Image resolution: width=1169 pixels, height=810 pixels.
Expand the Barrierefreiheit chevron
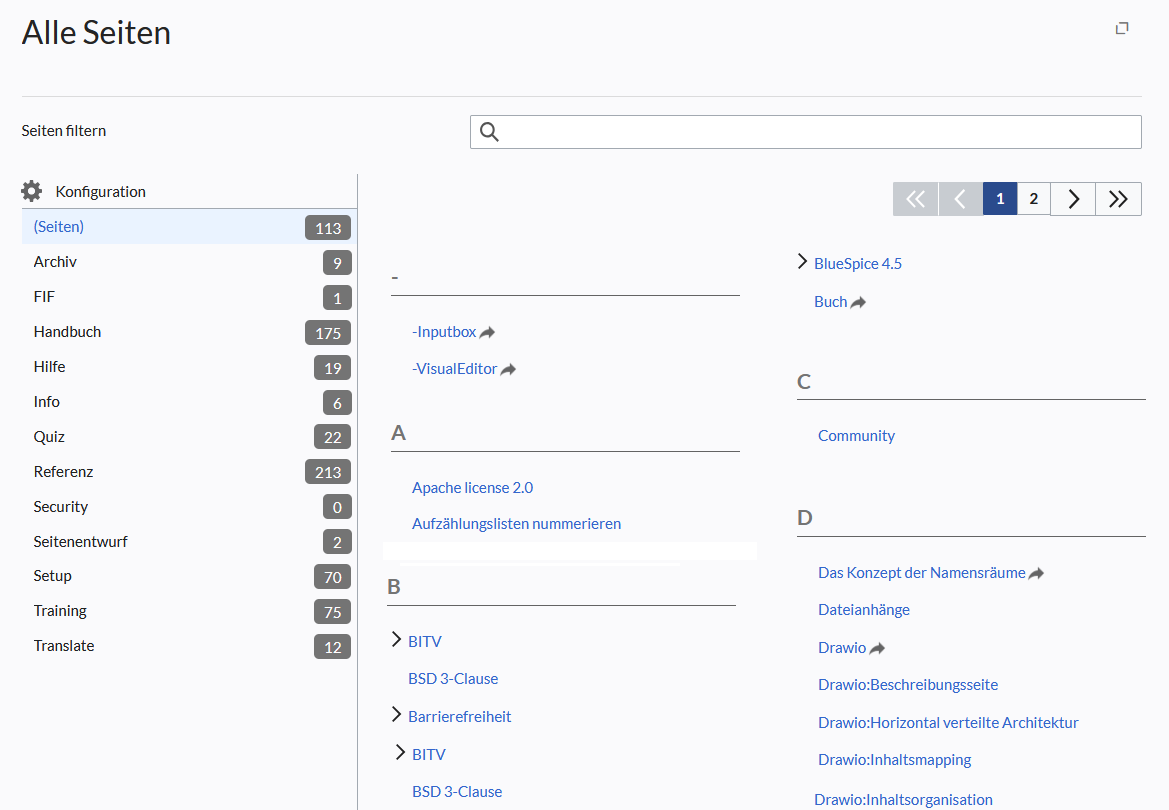[x=396, y=715]
